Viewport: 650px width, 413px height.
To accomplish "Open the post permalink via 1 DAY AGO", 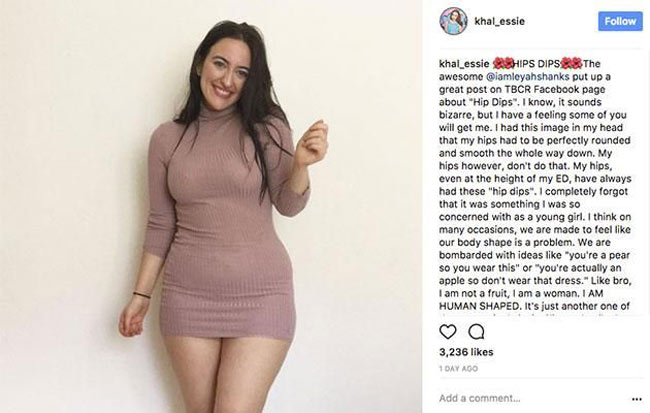I will click(458, 368).
